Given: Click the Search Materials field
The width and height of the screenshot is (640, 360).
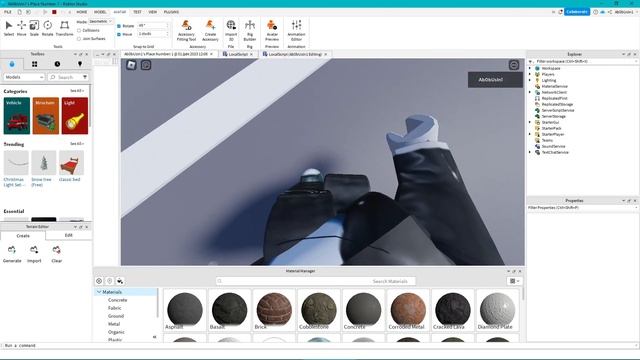Looking at the screenshot, I should click(x=316, y=281).
